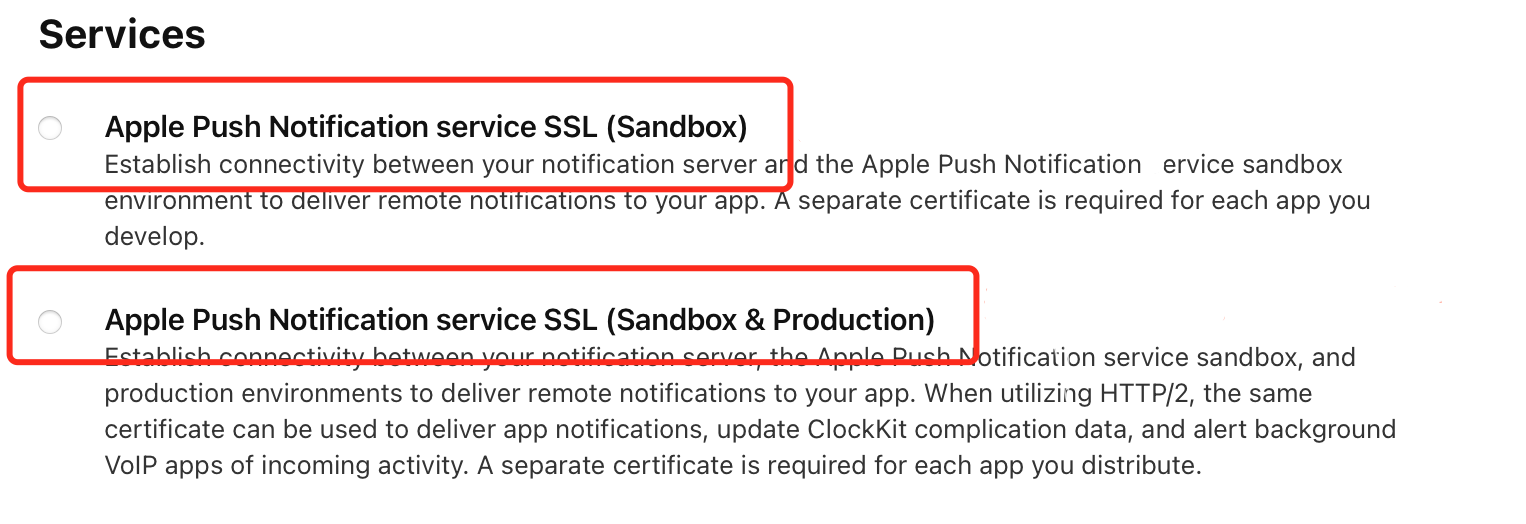
Task: Click the "Apple Push Notification service SSL (Sandbox)" title
Action: [x=426, y=128]
